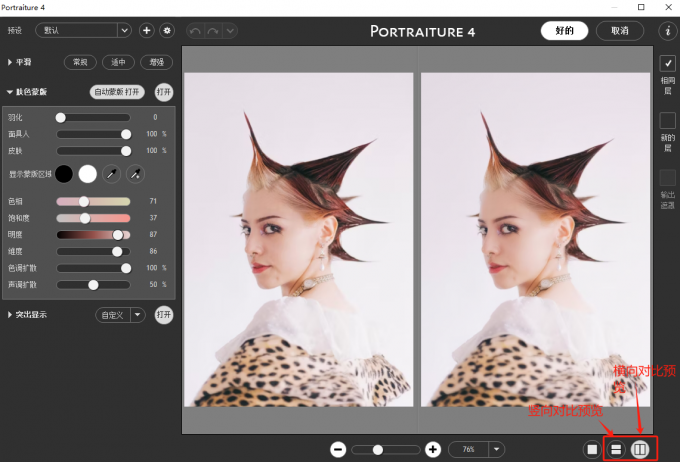Image resolution: width=680 pixels, height=462 pixels.
Task: Select the 增强 smoothing preset
Action: (157, 62)
